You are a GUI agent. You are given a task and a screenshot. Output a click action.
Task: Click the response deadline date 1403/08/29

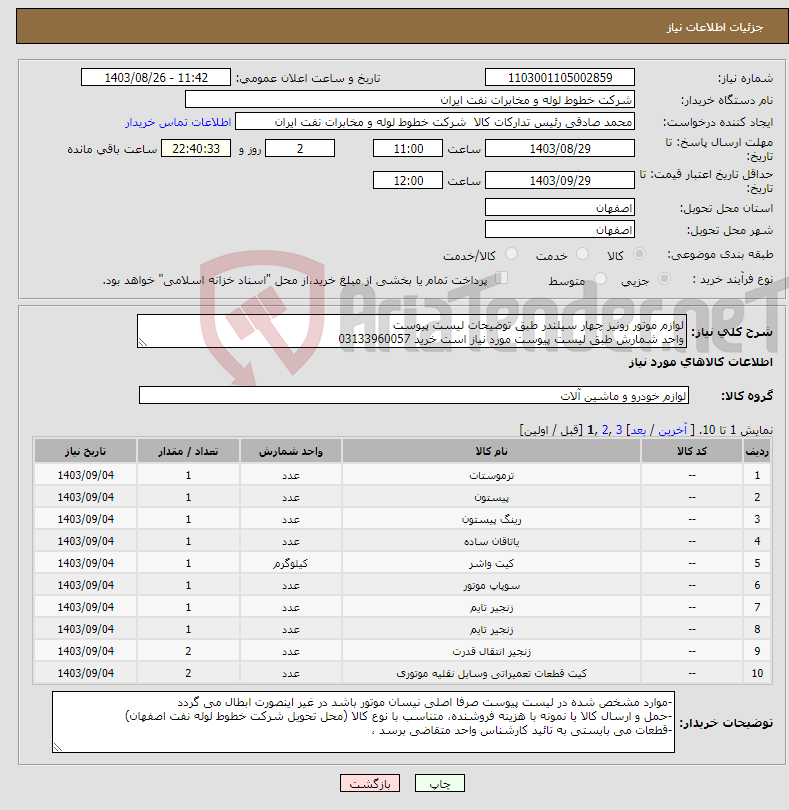[x=560, y=149]
